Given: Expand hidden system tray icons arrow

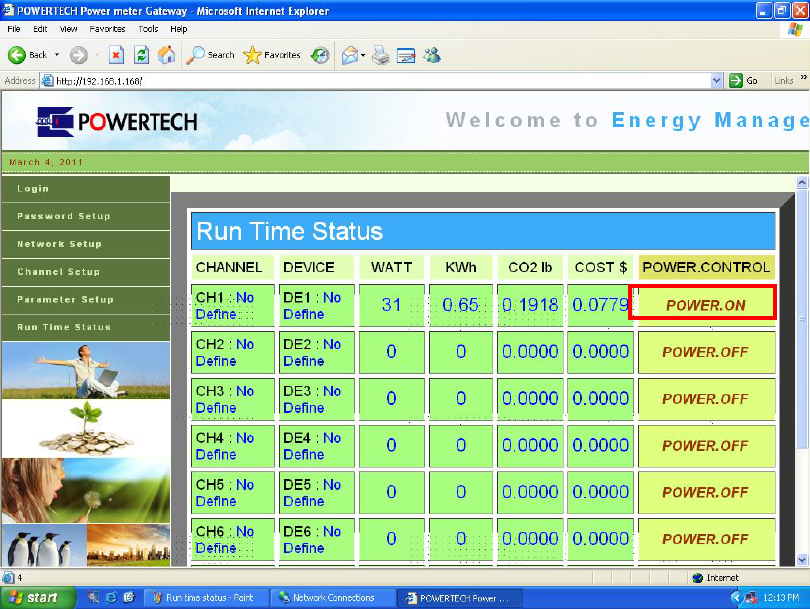Looking at the screenshot, I should tap(736, 598).
